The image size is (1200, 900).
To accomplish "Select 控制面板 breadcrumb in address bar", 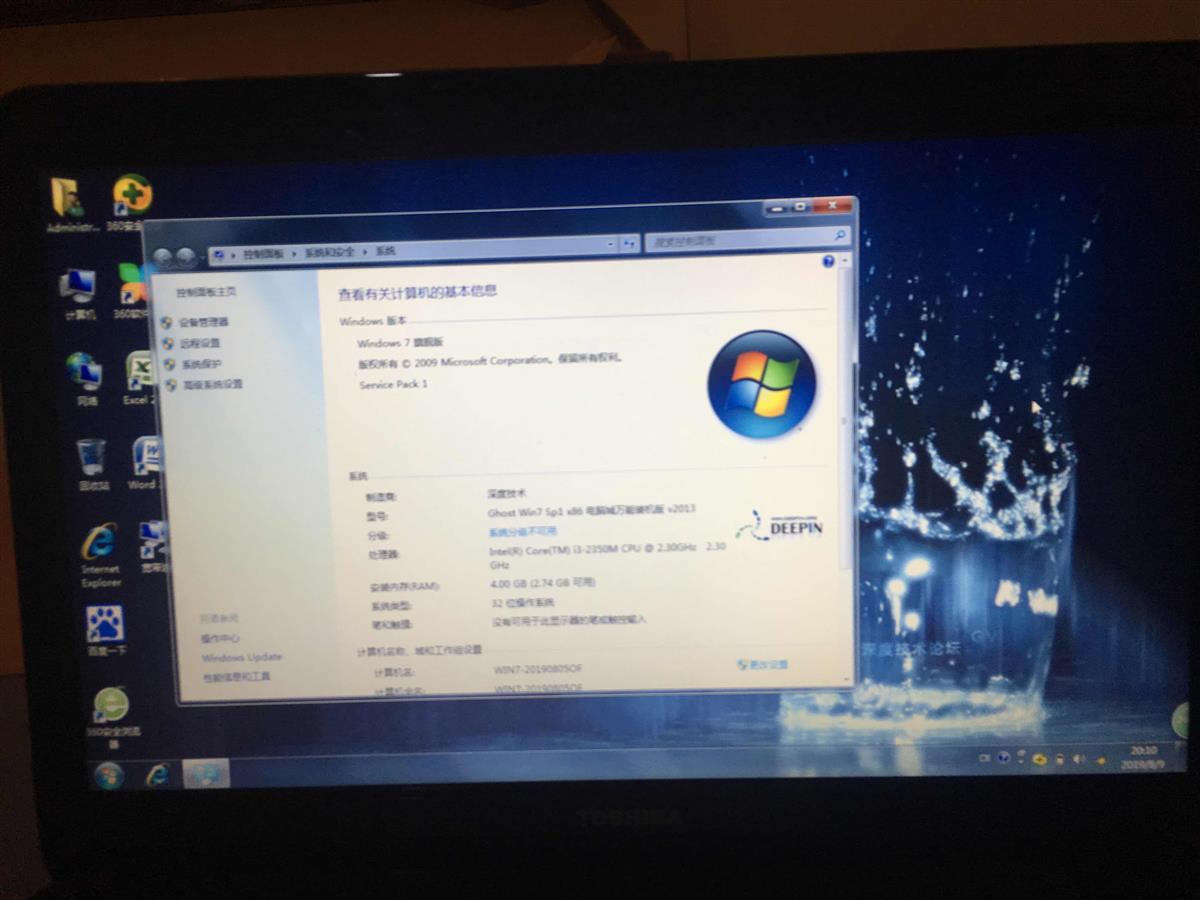I will point(263,254).
